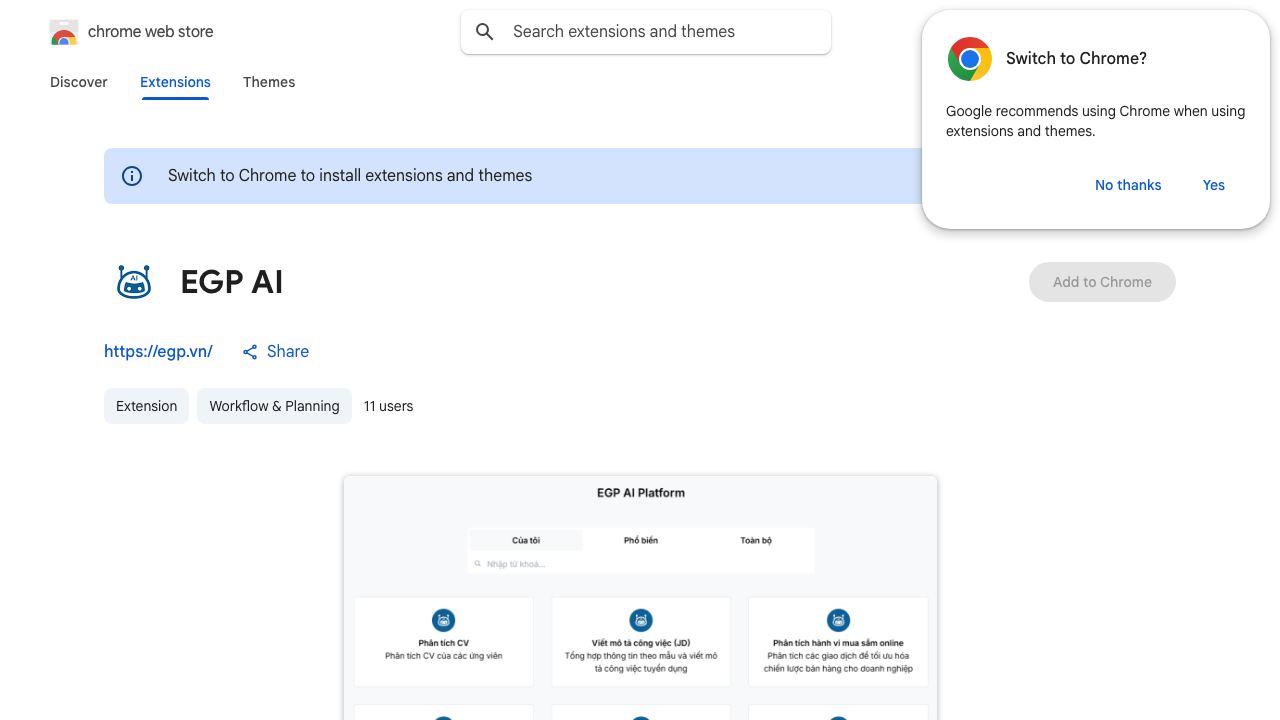1280x720 pixels.
Task: Click the EGP AI robot logo
Action: tap(134, 282)
